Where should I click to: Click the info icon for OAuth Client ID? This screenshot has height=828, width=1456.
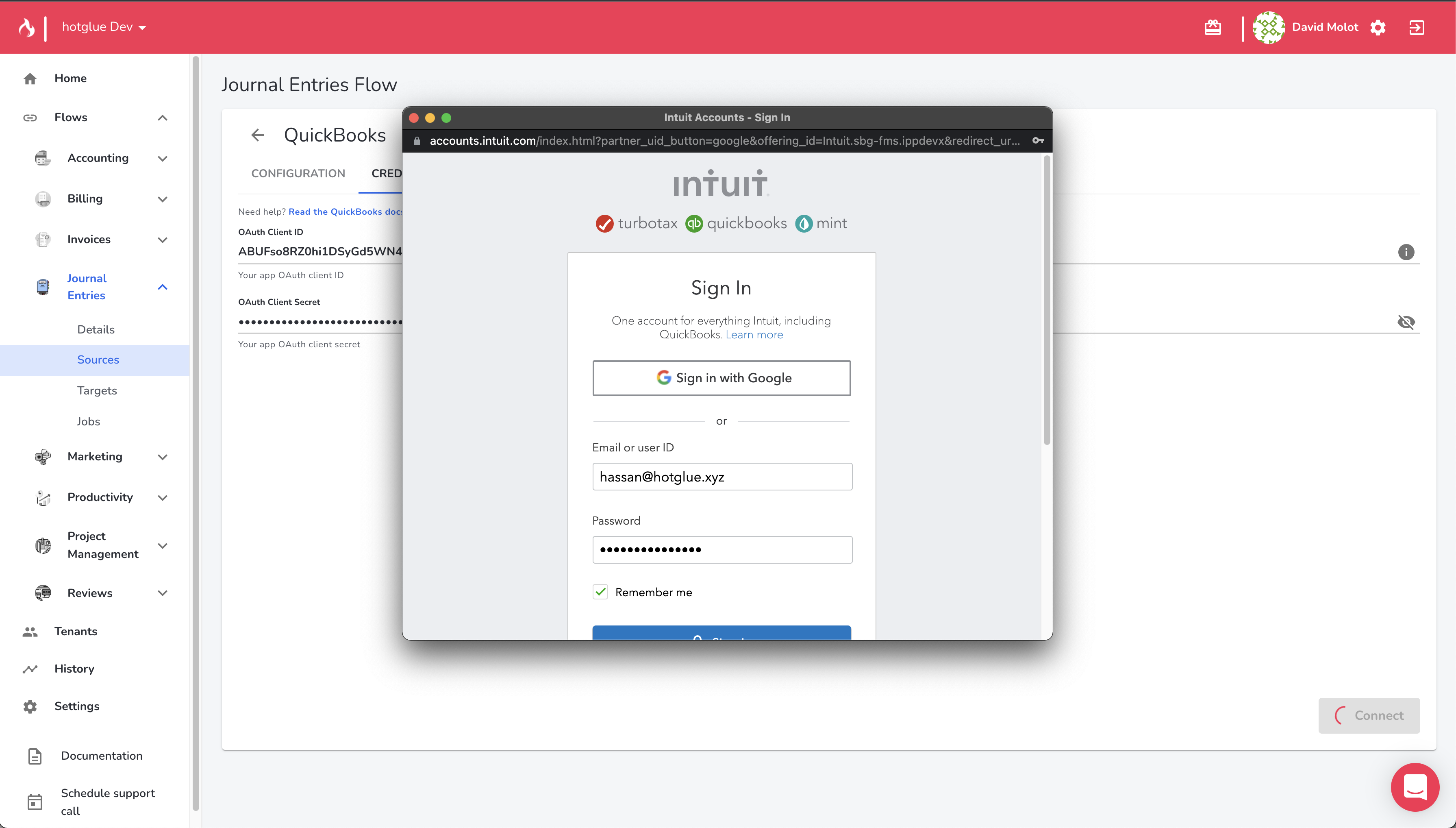pyautogui.click(x=1406, y=252)
